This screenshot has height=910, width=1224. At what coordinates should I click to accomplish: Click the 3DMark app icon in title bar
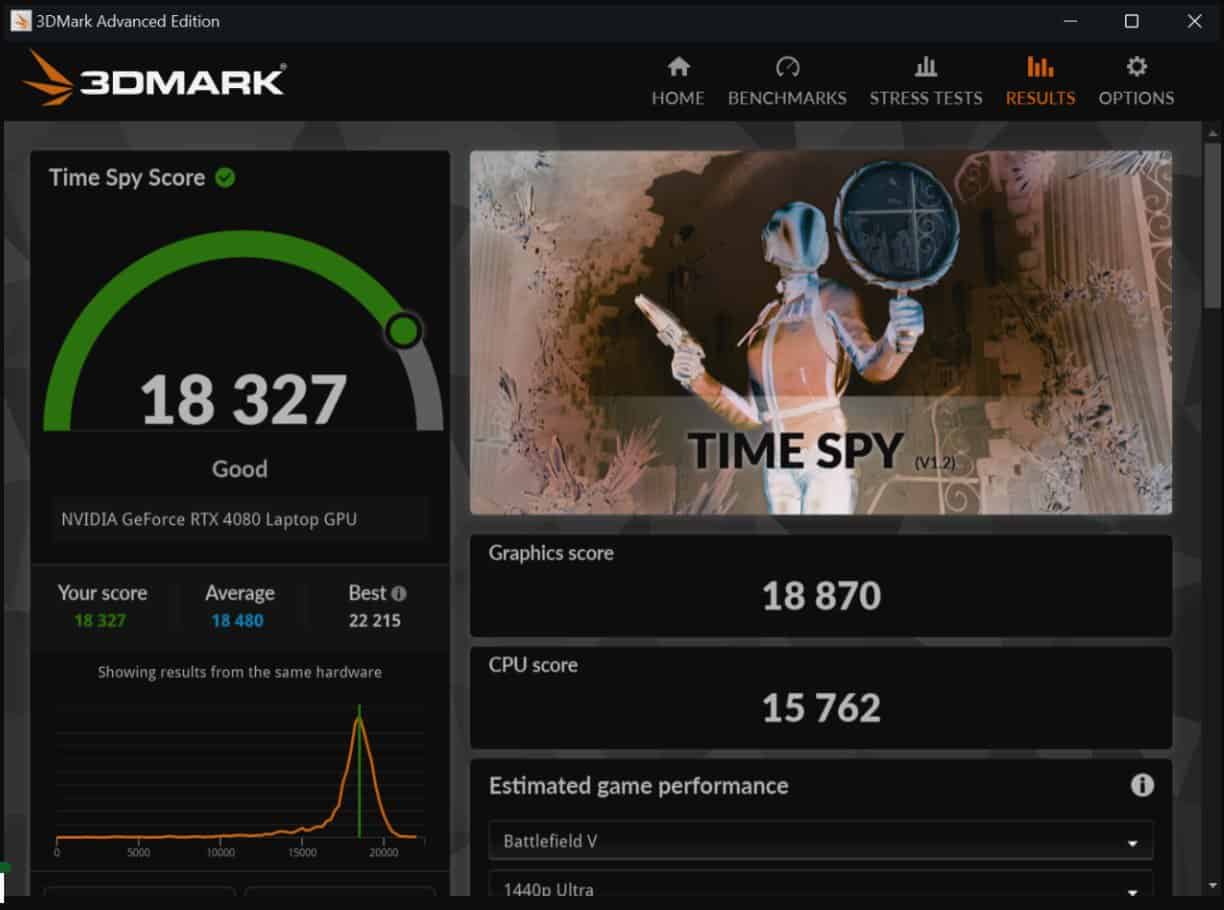point(20,21)
